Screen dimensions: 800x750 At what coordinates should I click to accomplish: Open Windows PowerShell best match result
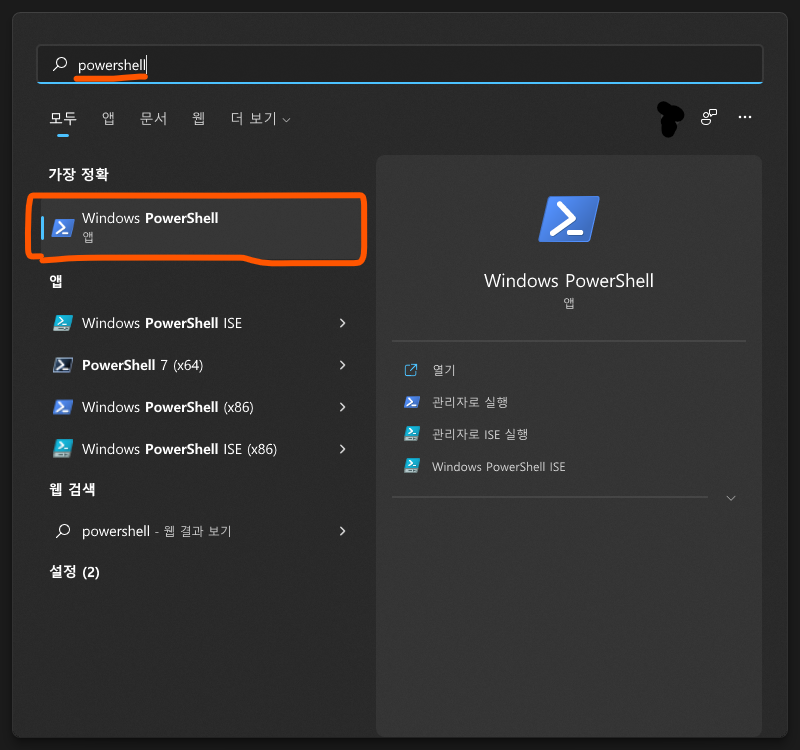(x=199, y=227)
